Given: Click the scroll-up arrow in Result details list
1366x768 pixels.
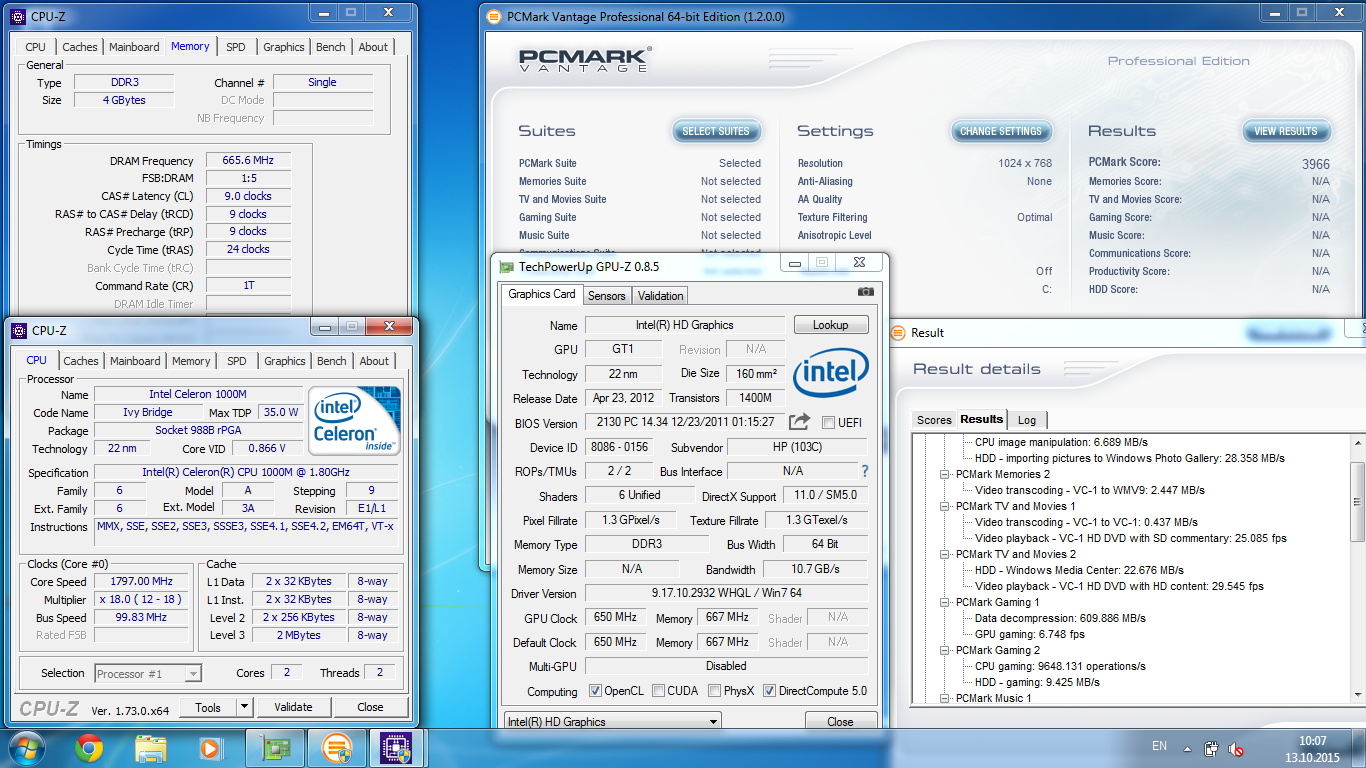Looking at the screenshot, I should tap(1357, 442).
